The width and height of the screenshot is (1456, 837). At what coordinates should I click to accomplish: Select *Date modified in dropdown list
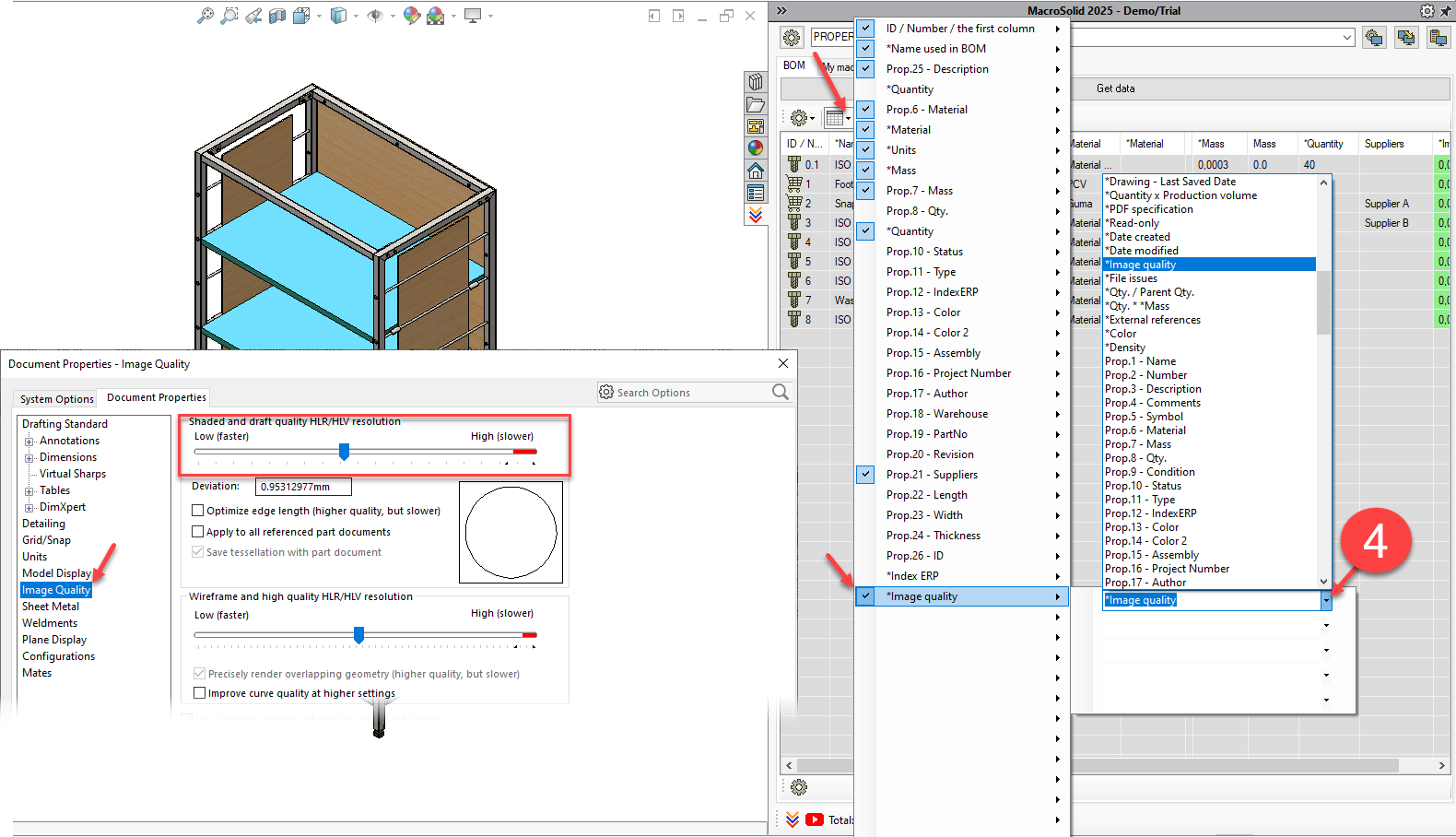tap(1210, 251)
